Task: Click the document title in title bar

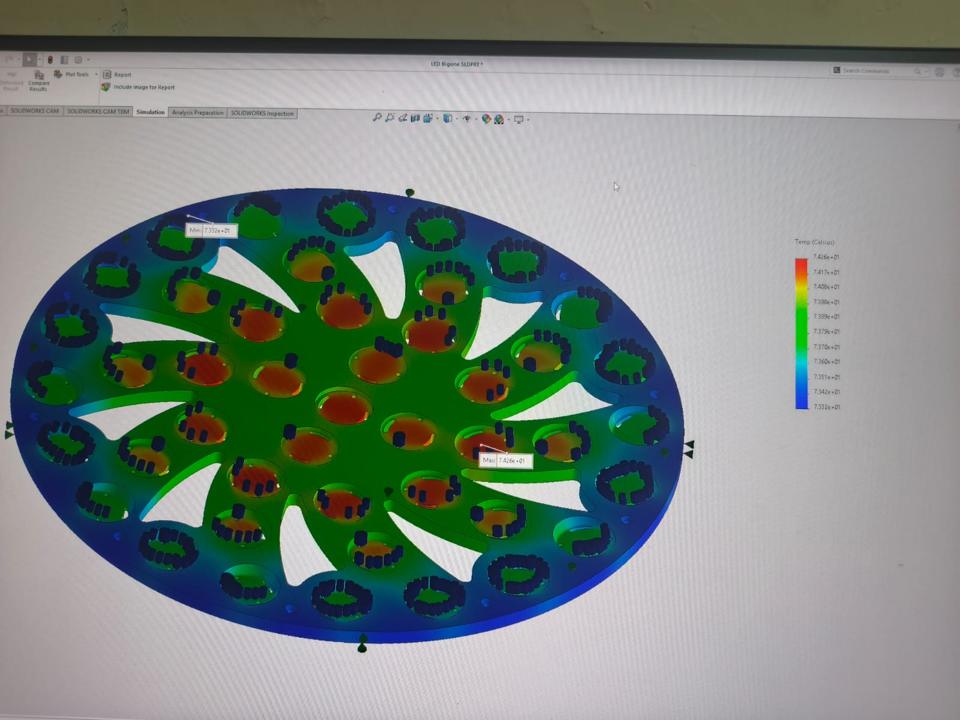Action: 457,64
